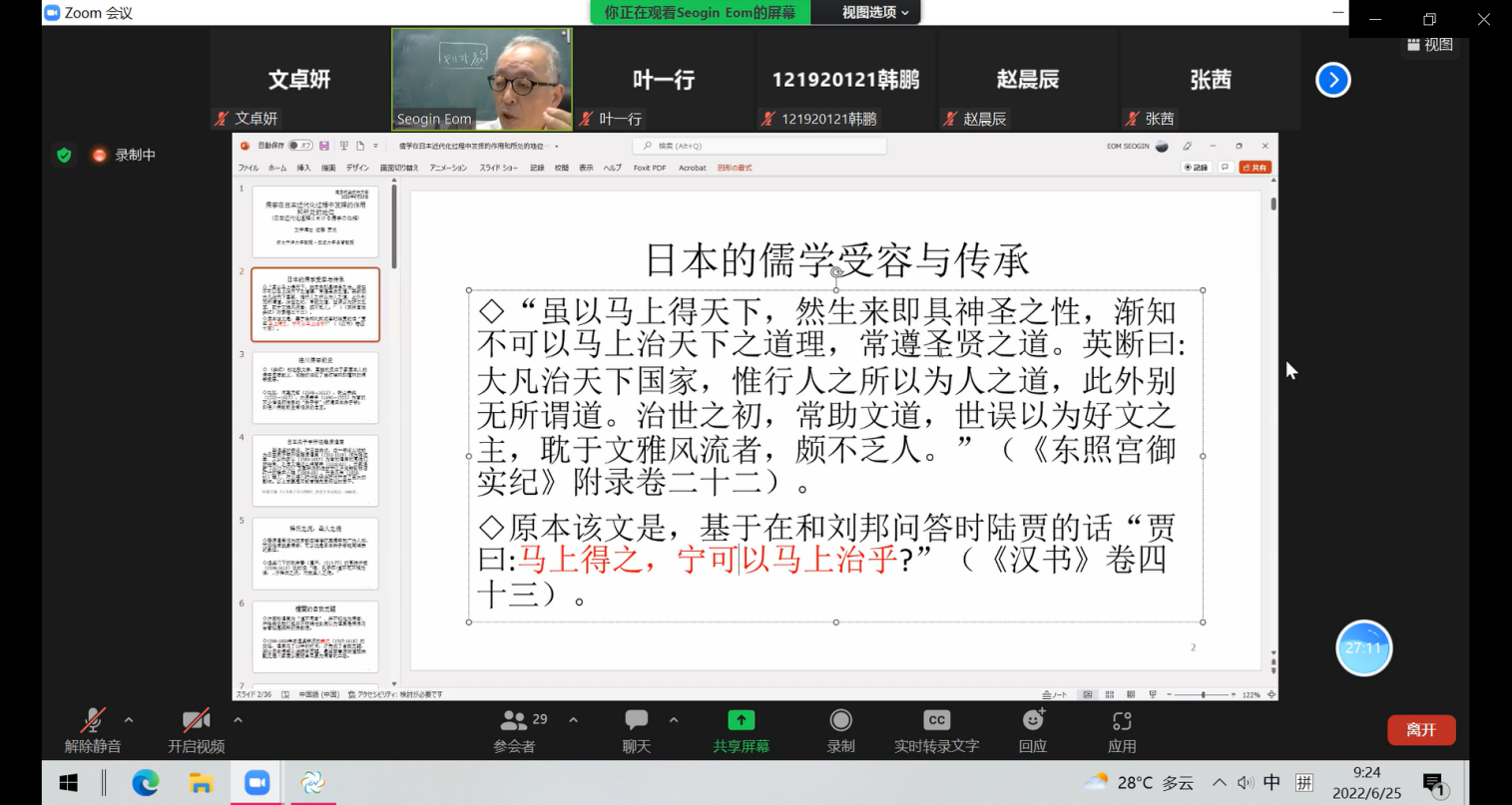Click the Record icon
The width and height of the screenshot is (1512, 805).
click(x=840, y=721)
